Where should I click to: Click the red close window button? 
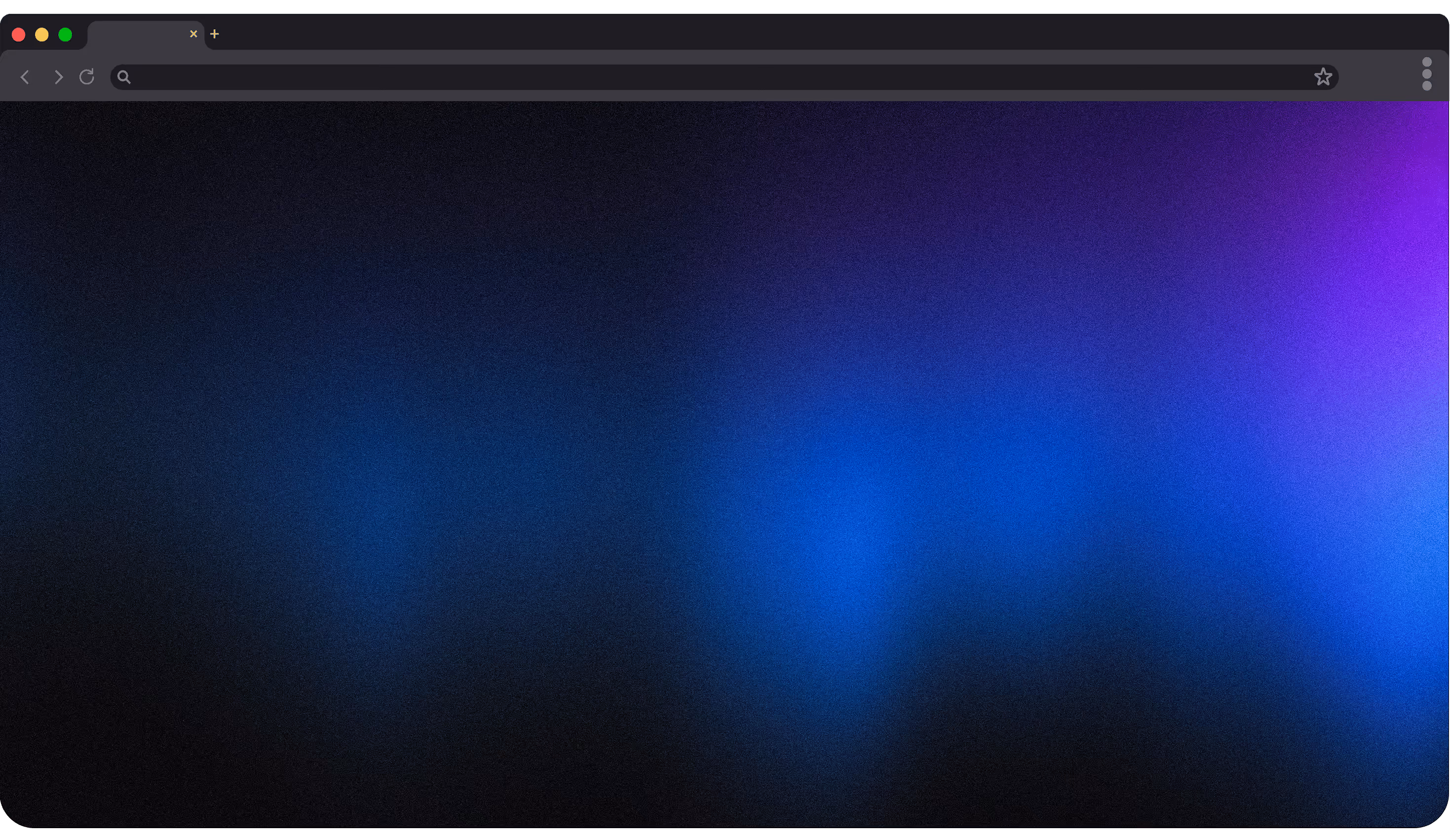18,35
